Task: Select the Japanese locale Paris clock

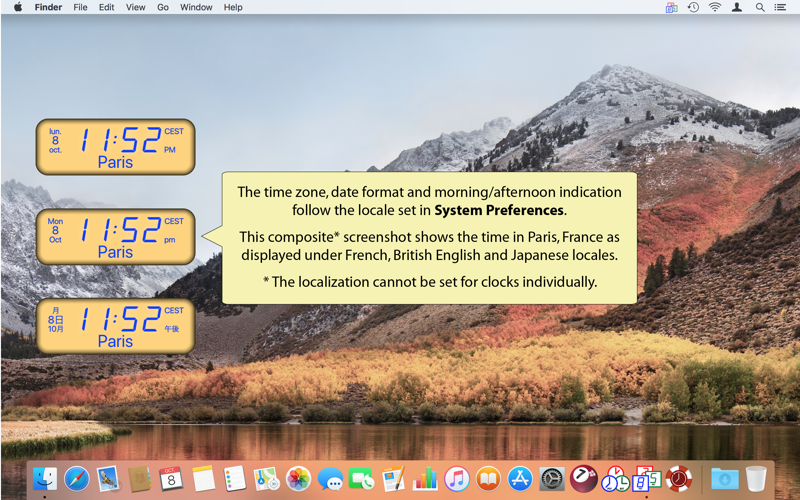Action: (115, 326)
